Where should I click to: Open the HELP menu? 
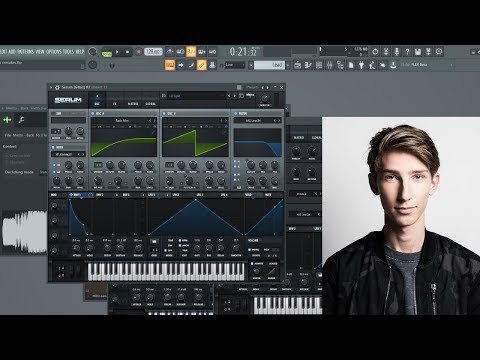click(80, 52)
